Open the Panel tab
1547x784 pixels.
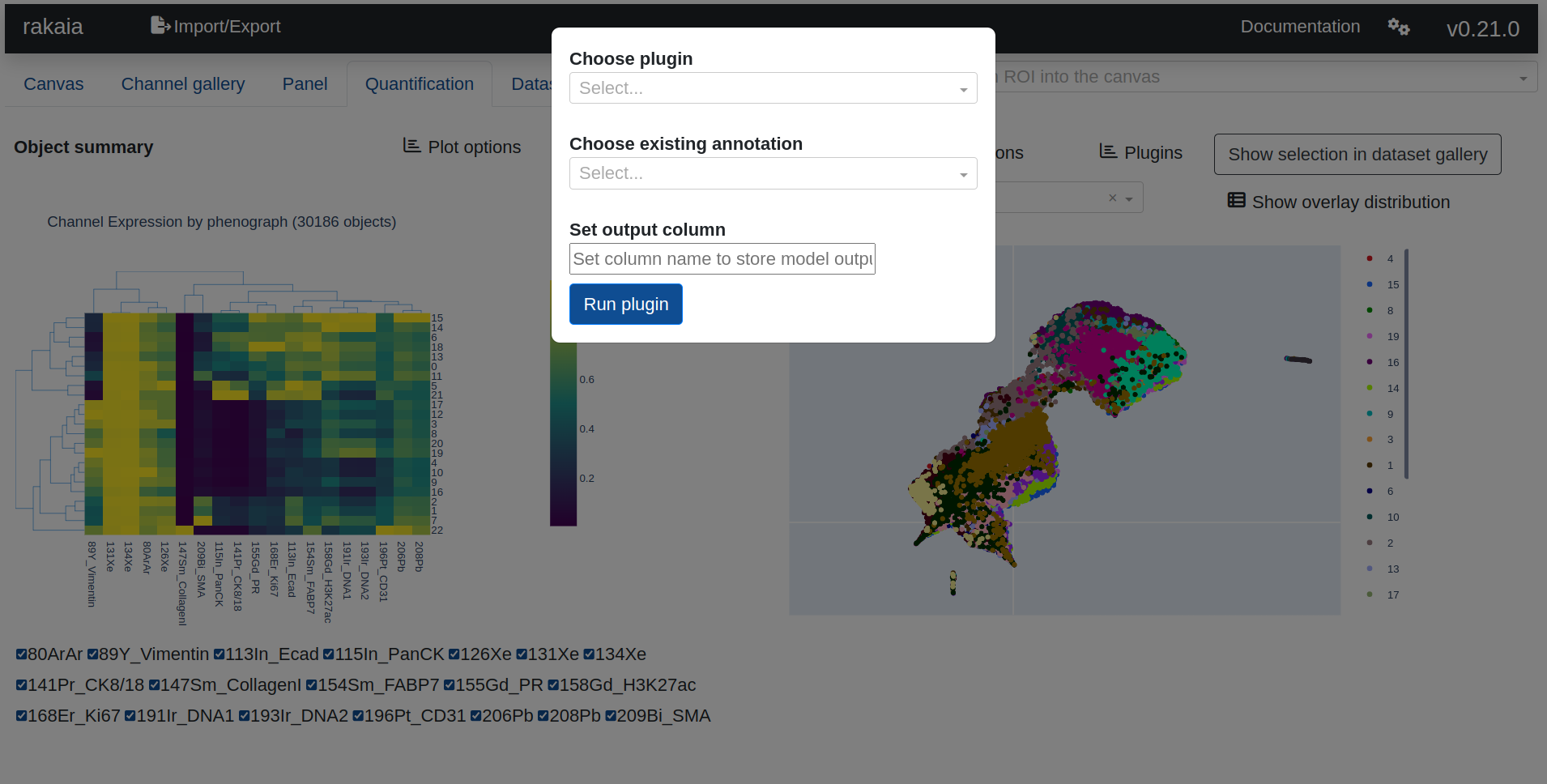point(305,84)
